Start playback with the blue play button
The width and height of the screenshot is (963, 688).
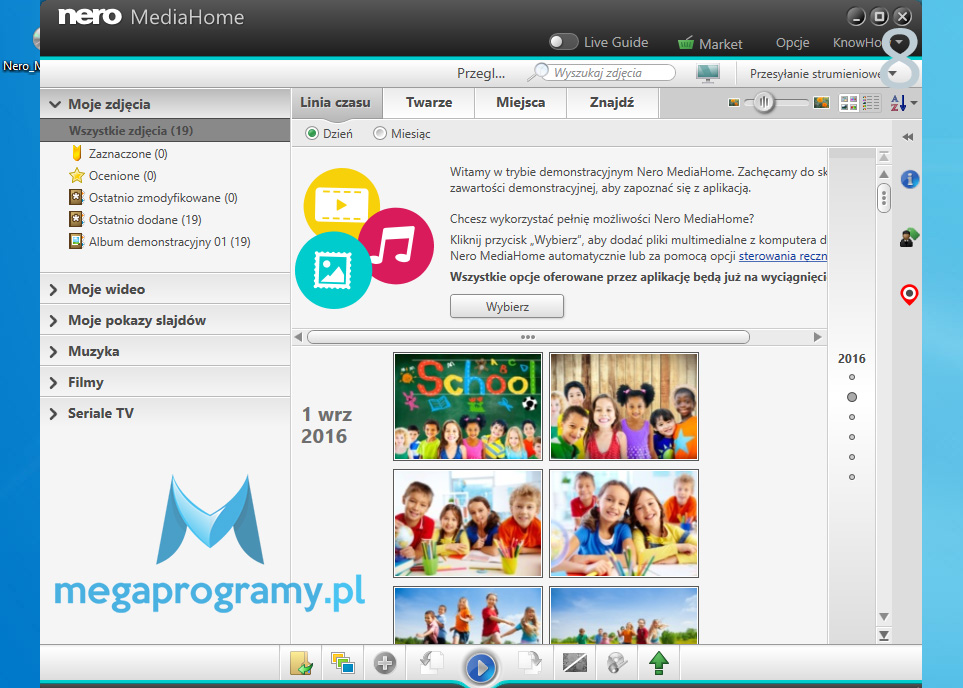(480, 667)
